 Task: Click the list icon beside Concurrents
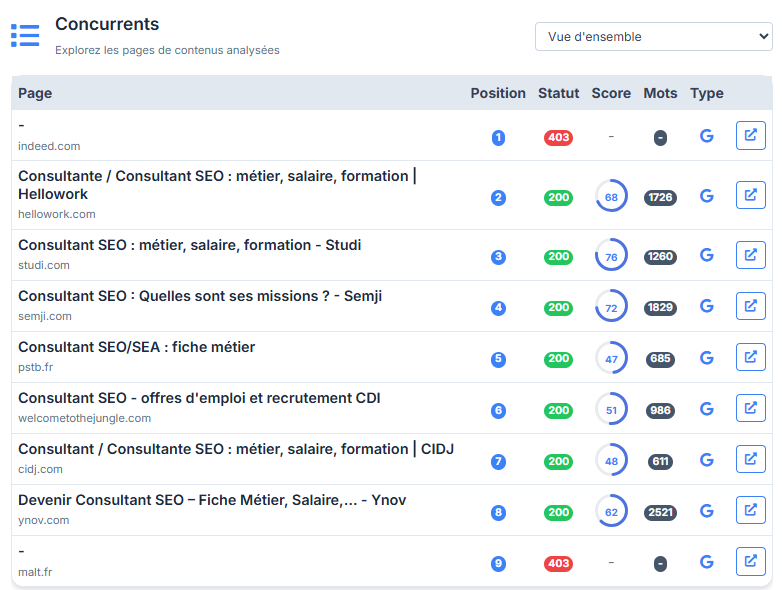point(25,35)
